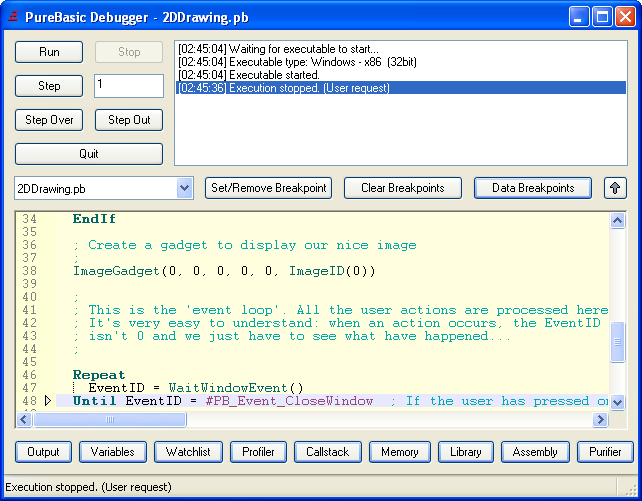Click the horizontal scrollbar thumb
This screenshot has height=501, width=642.
(x=110, y=420)
